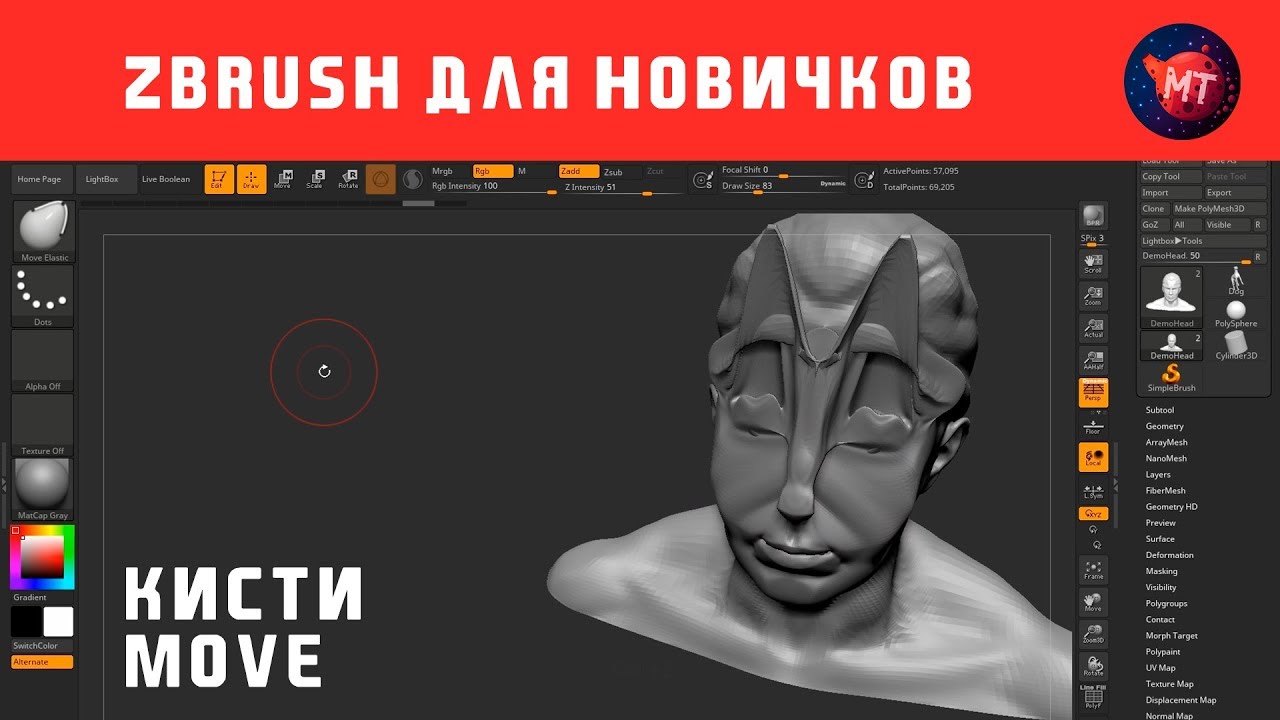Open the Home Page tab
The width and height of the screenshot is (1280, 720).
coord(39,179)
